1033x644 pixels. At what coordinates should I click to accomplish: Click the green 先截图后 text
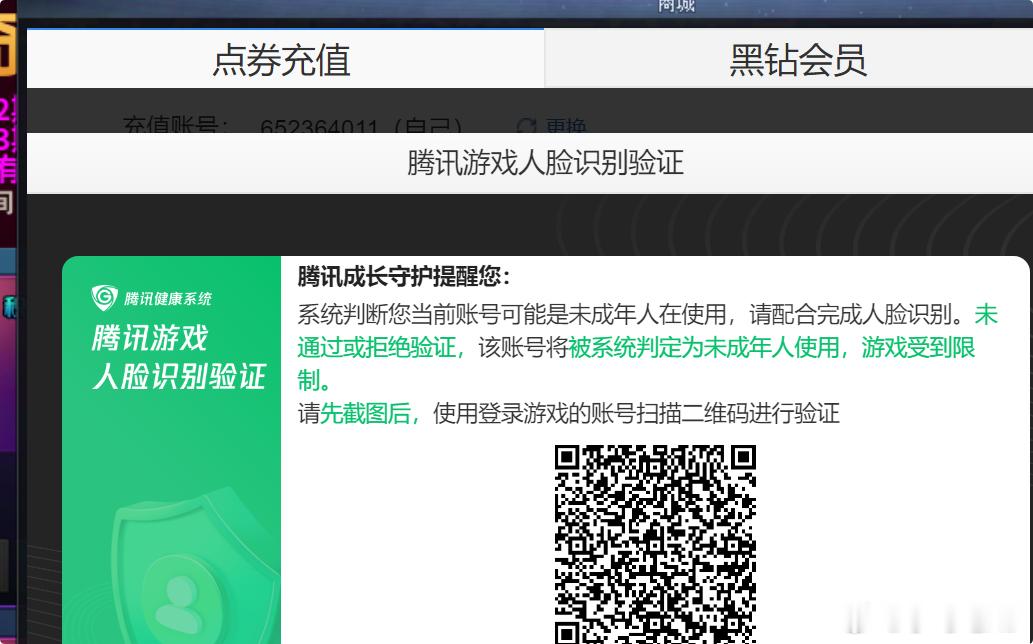click(x=365, y=414)
